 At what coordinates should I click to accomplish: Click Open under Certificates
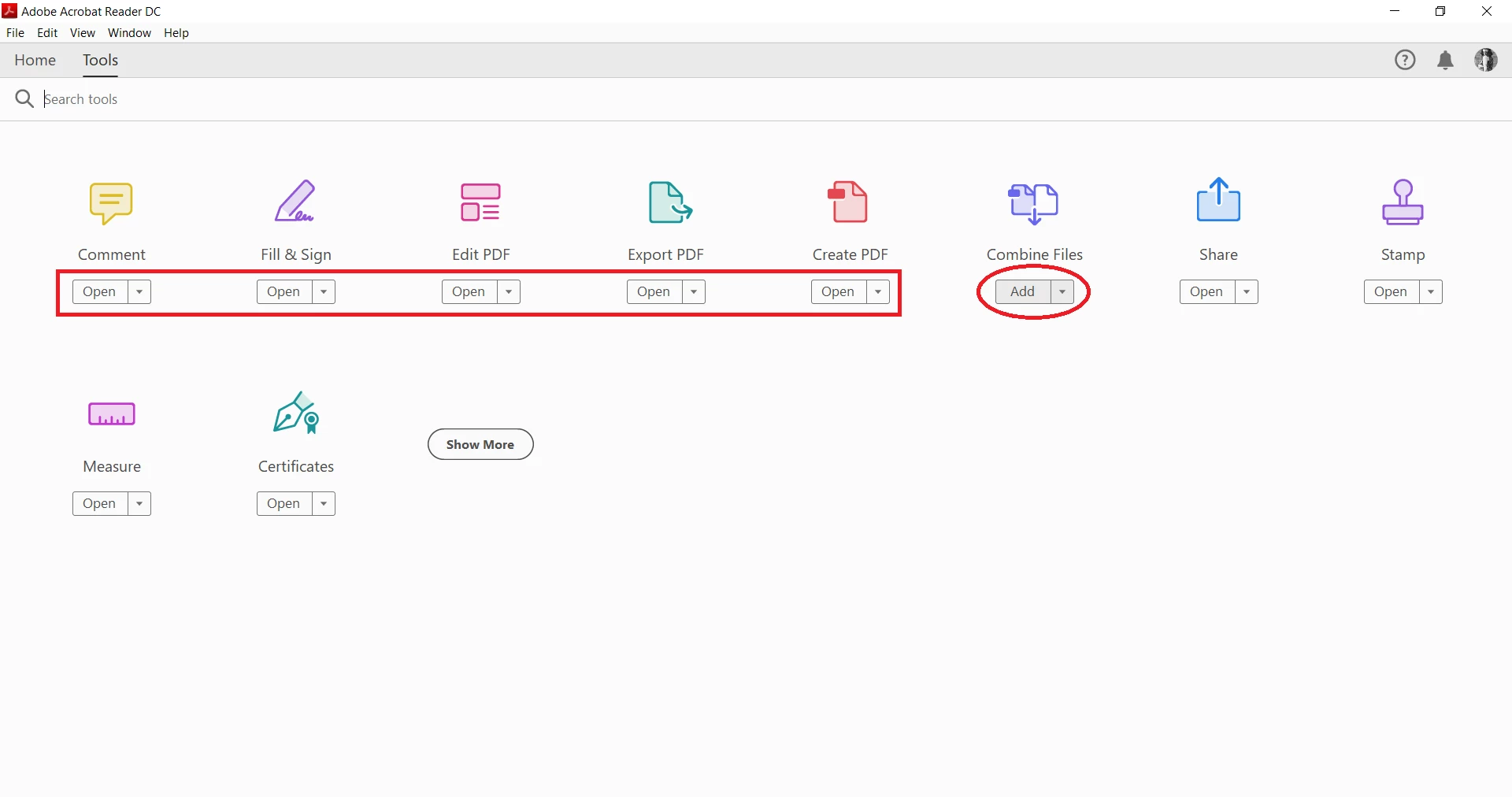tap(284, 503)
